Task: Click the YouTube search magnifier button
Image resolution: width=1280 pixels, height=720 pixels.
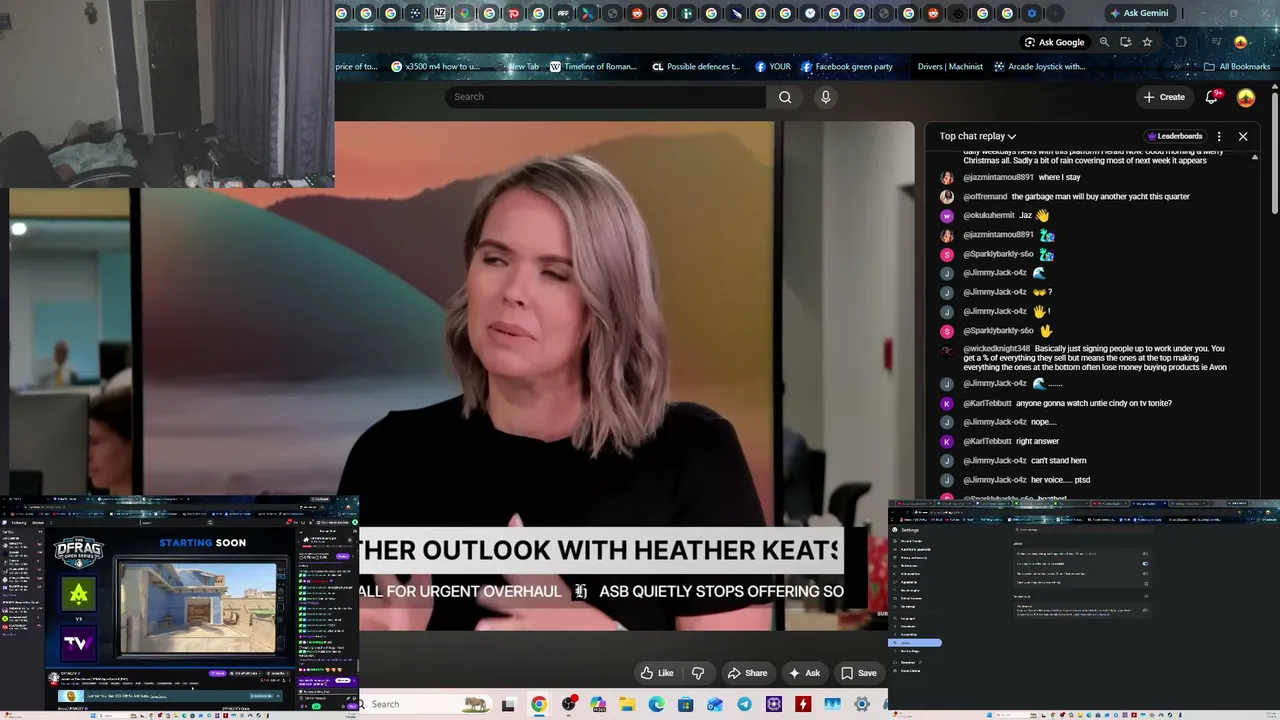Action: click(785, 97)
